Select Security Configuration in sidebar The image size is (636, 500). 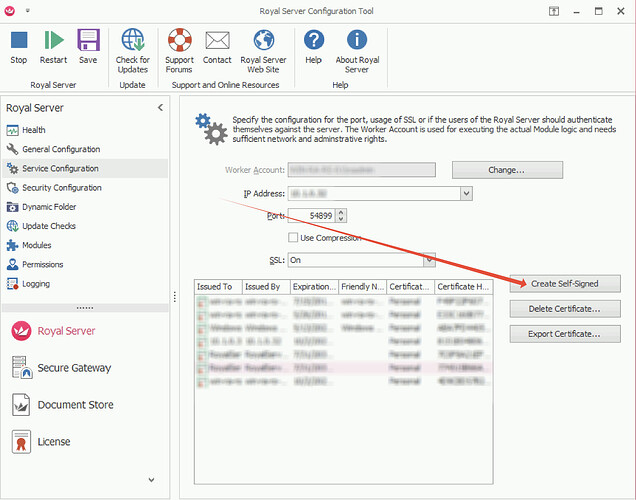tap(62, 188)
